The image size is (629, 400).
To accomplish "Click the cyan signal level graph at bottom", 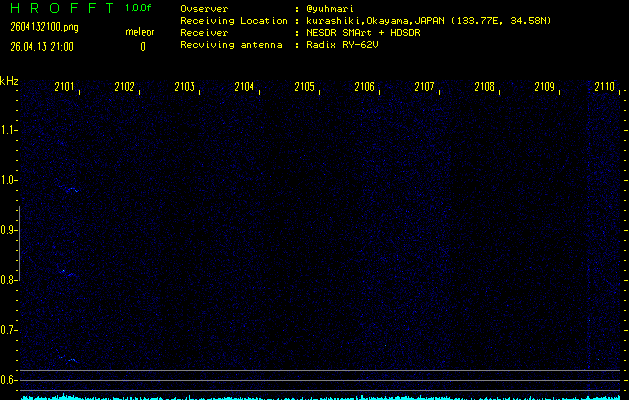I will 320,397.
